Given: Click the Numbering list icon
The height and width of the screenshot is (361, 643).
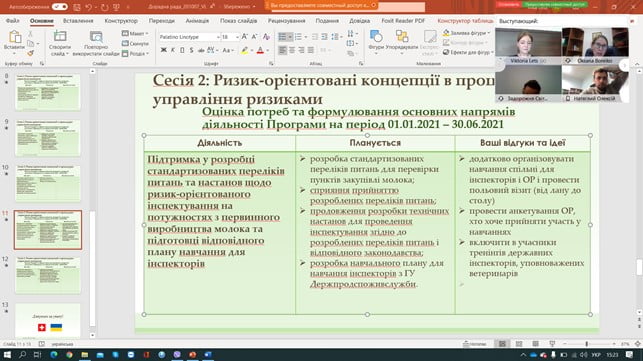Looking at the screenshot, I should [298, 37].
